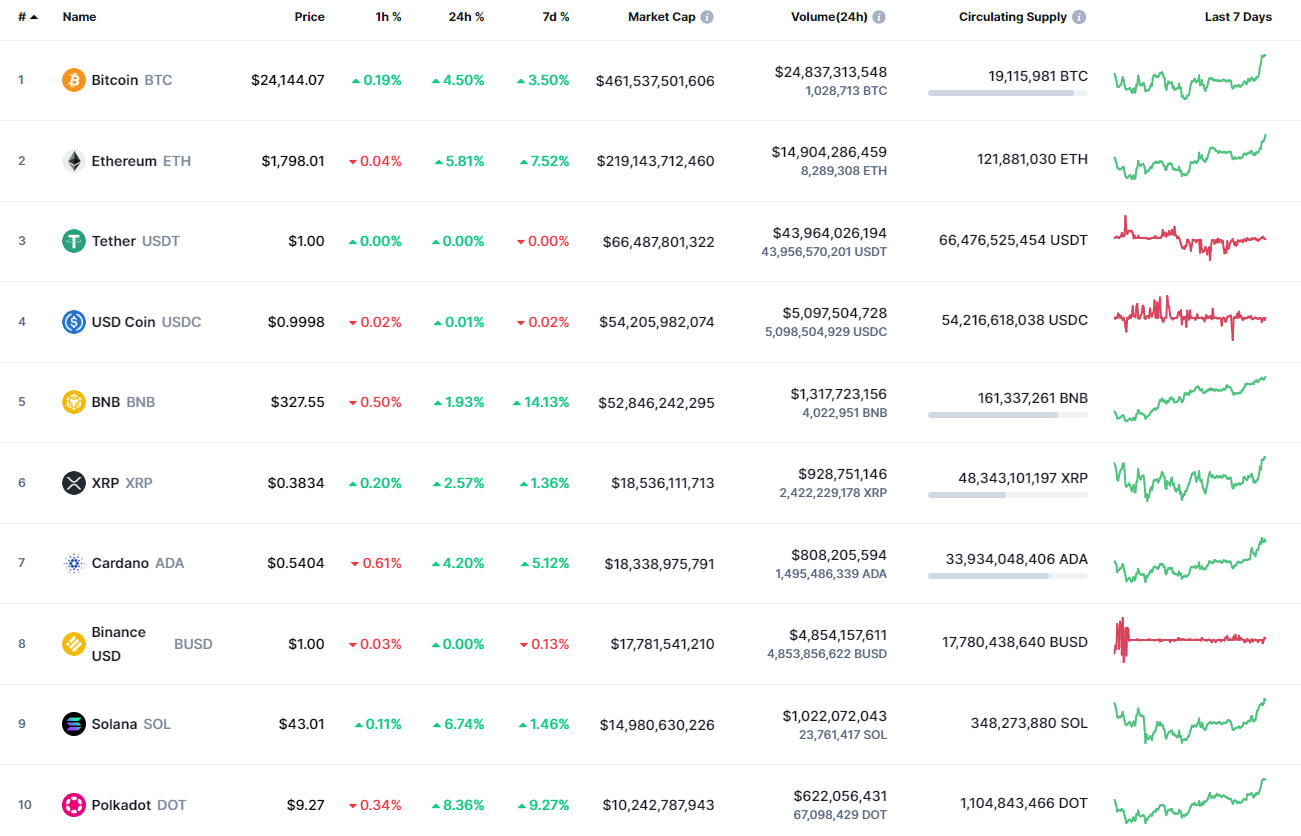Click Bitcoin's circulating supply progress bar

click(1007, 93)
